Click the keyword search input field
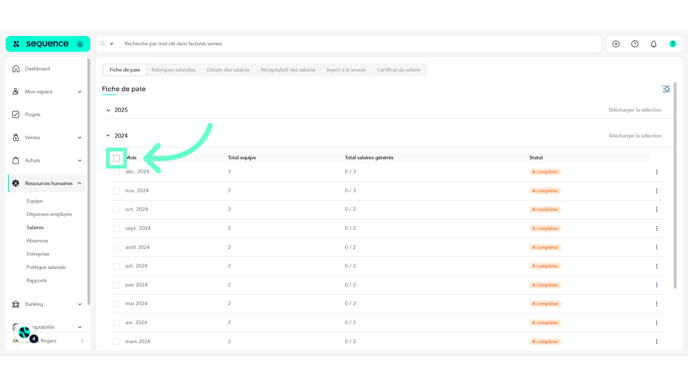Screen dimensions: 688x387 pos(360,44)
